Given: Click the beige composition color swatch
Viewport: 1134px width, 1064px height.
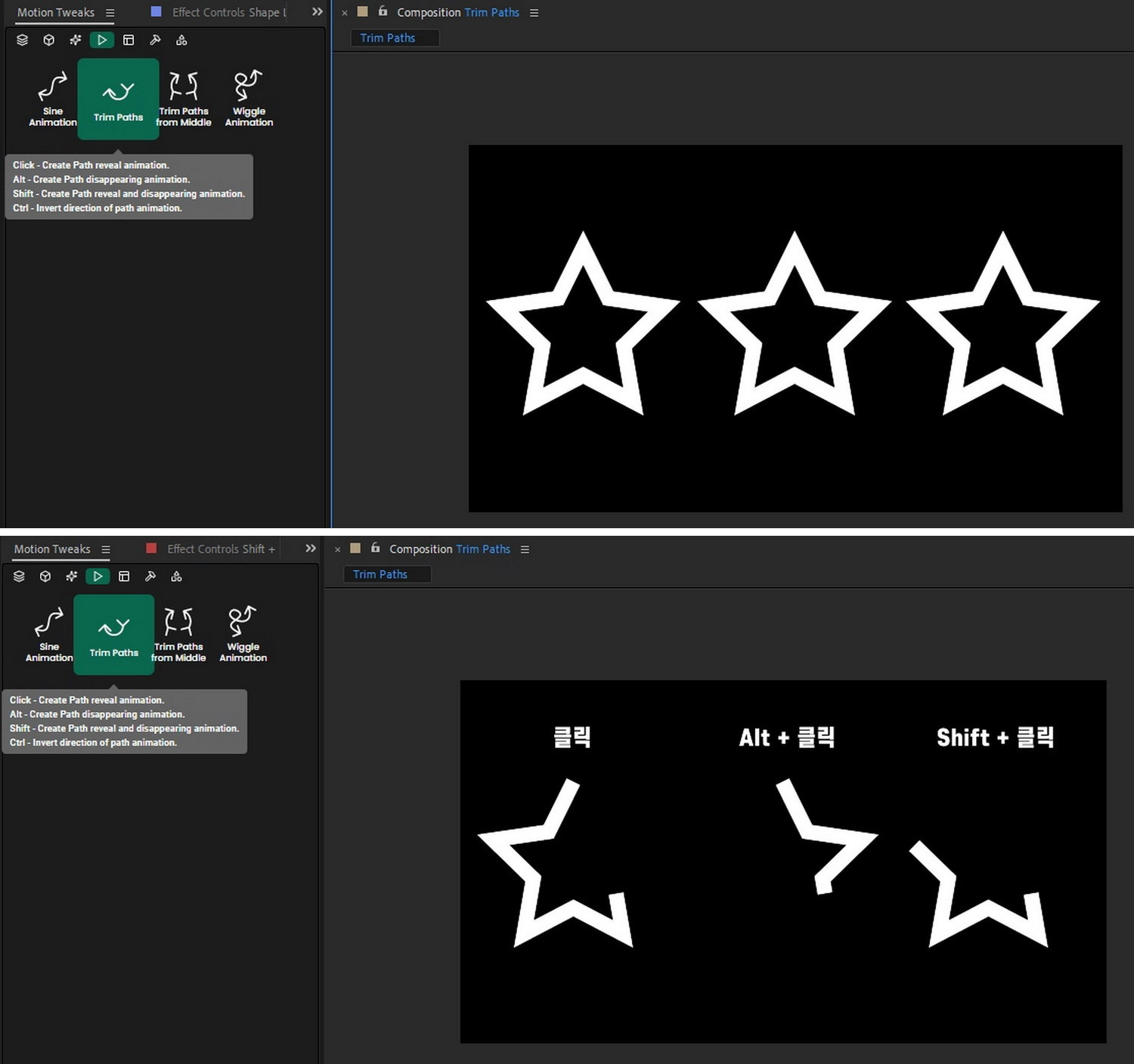Looking at the screenshot, I should click(362, 12).
